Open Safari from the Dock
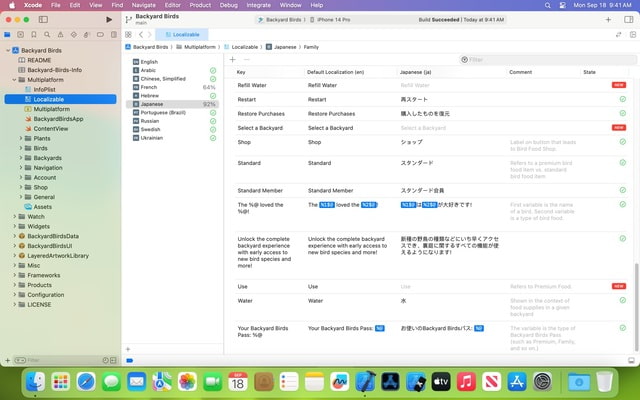 pyautogui.click(x=86, y=381)
